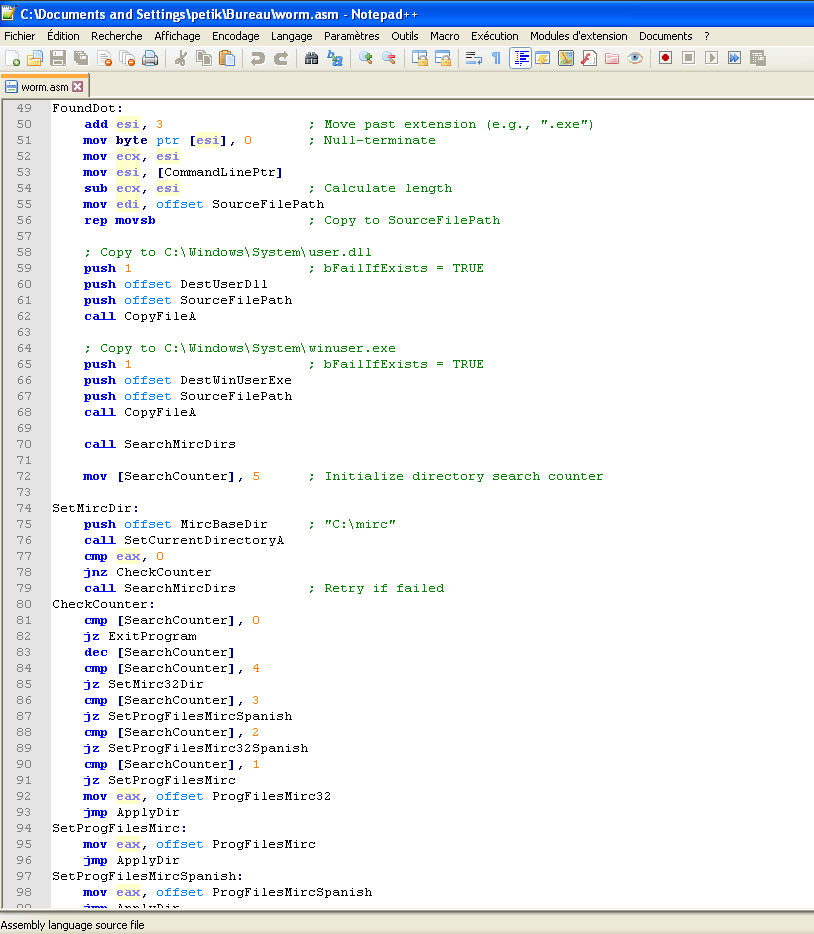Click 'call CopyFileA' on line 62
The width and height of the screenshot is (814, 934).
[x=140, y=316]
